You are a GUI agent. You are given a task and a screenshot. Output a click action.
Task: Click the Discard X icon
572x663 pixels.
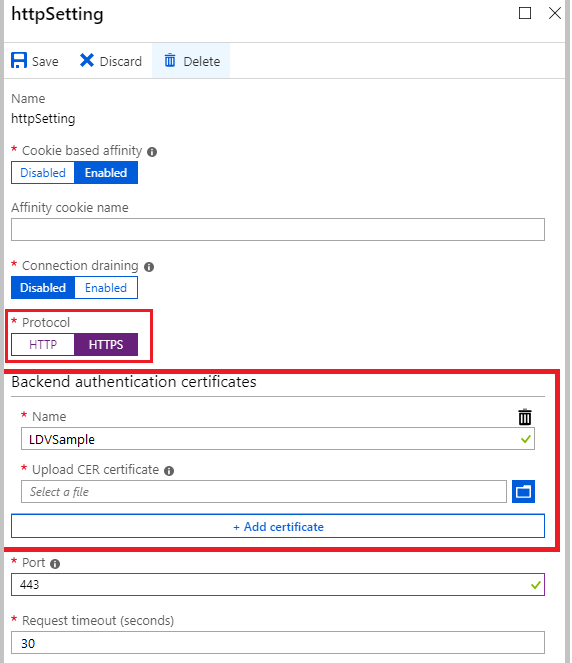click(x=87, y=60)
